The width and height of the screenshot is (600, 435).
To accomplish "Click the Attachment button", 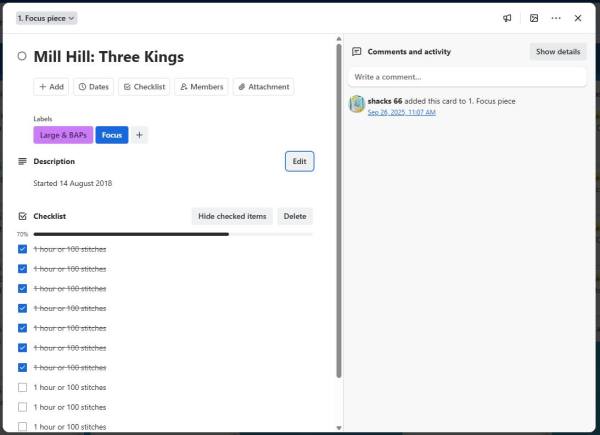I will (263, 87).
